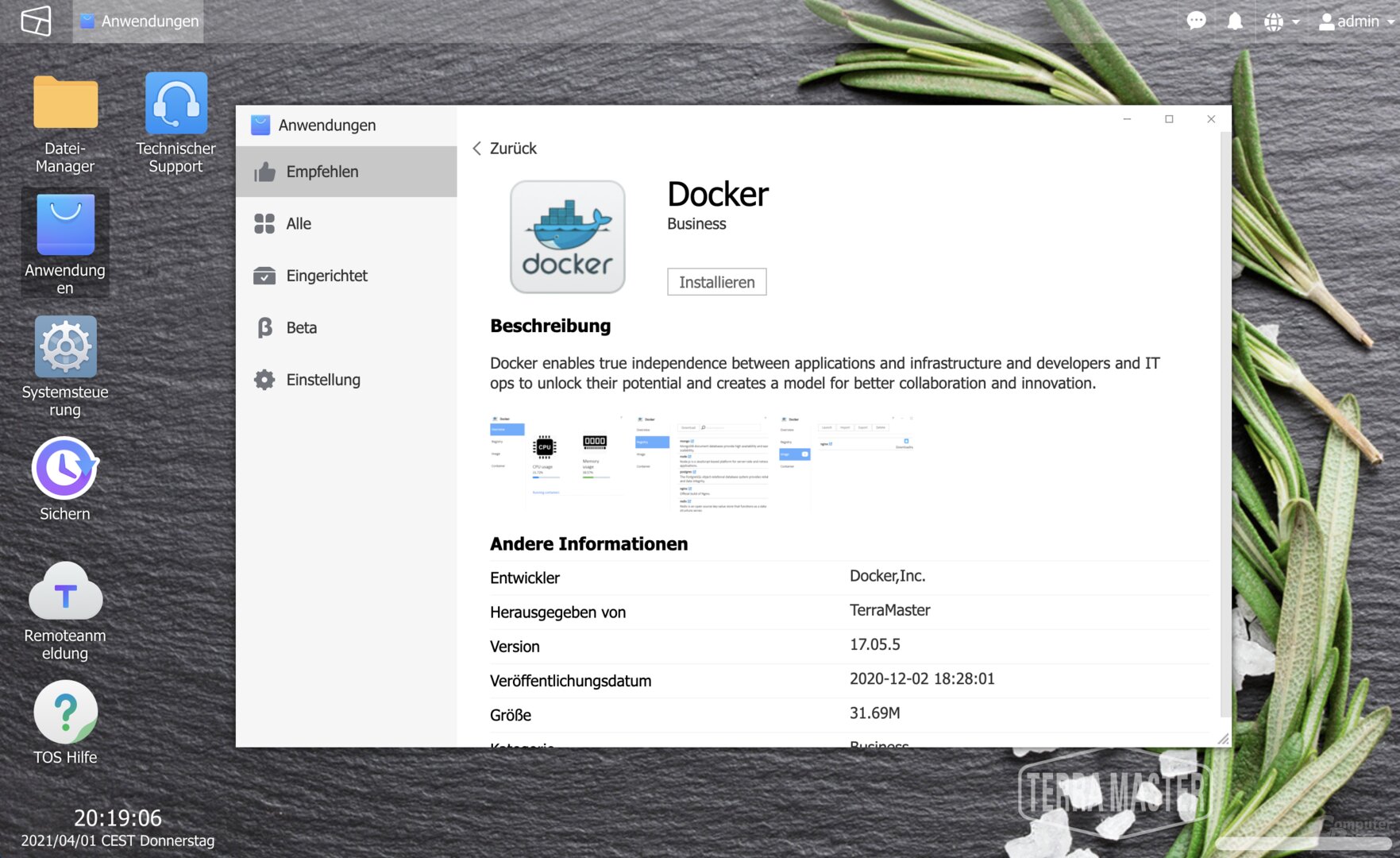The image size is (1400, 858).
Task: Select Empfehlen in sidebar
Action: point(346,172)
